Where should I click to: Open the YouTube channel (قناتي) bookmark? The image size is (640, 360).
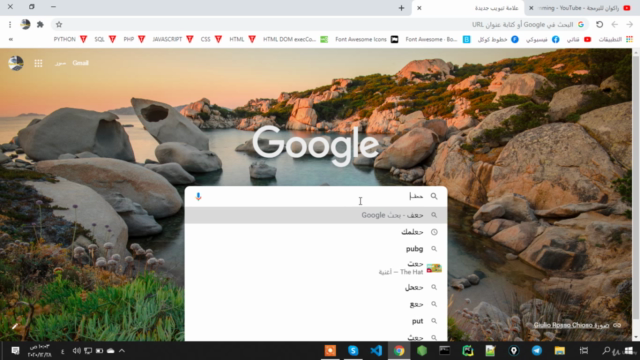579,39
